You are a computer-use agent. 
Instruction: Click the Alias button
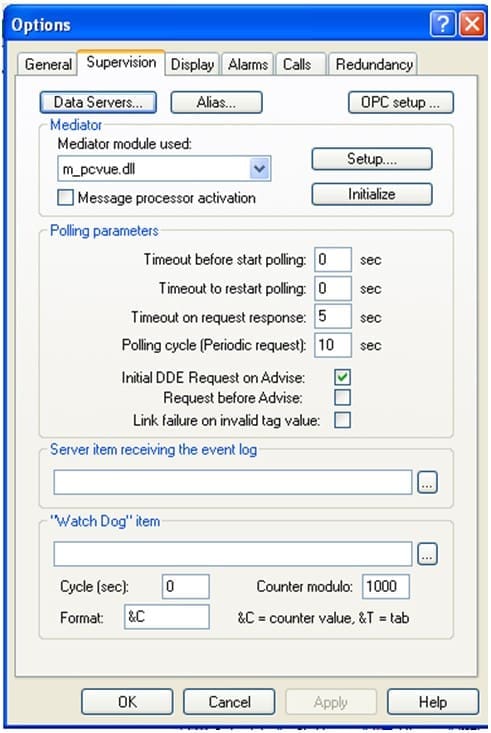(x=216, y=102)
